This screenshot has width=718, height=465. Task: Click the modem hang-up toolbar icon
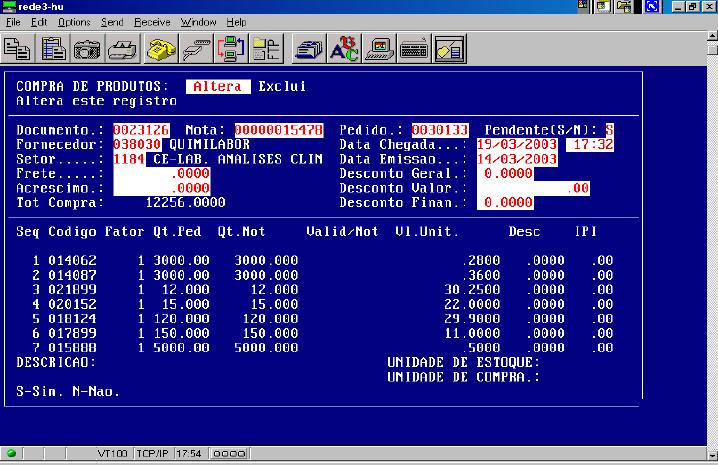click(196, 49)
